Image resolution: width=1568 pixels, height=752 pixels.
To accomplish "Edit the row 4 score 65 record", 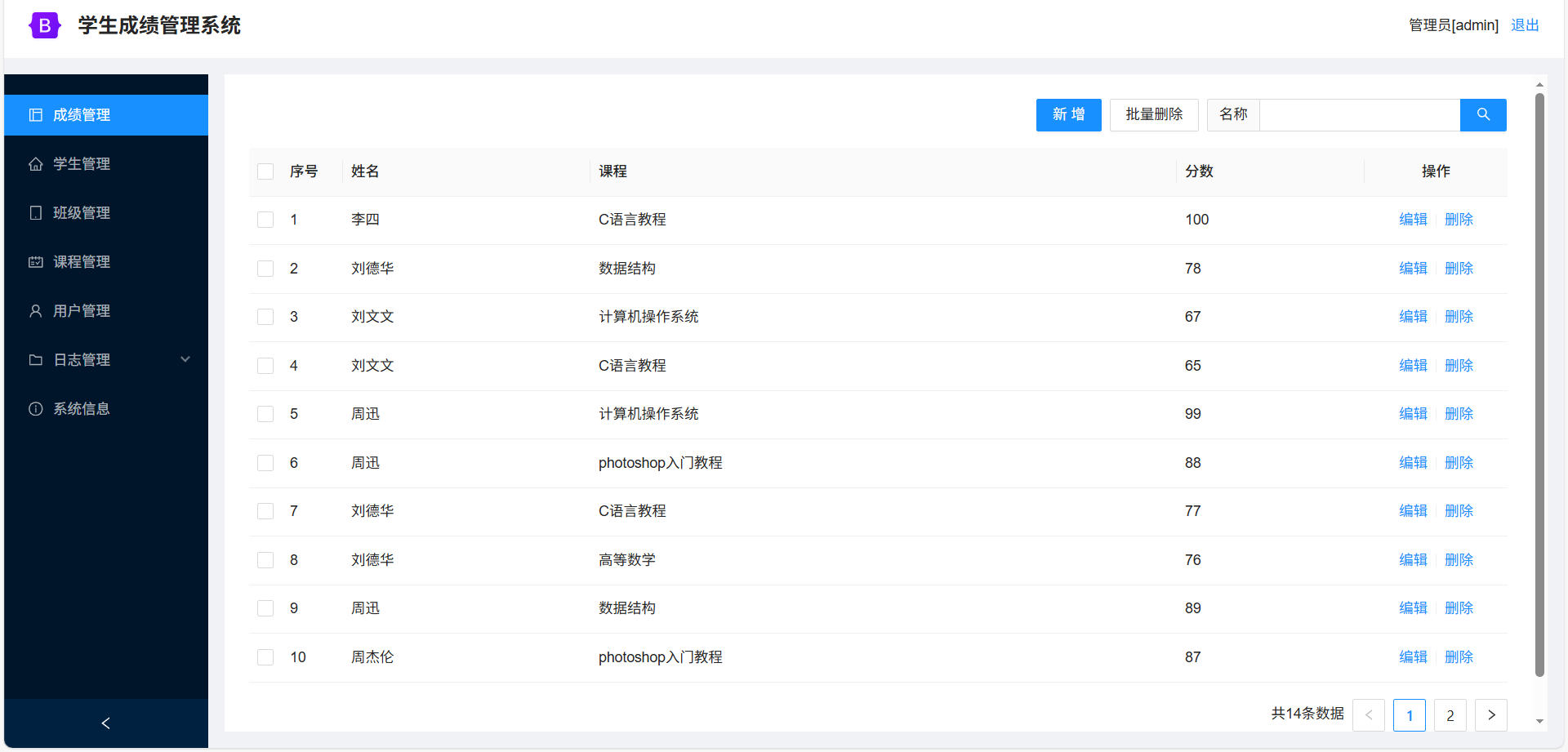I will 1413,366.
